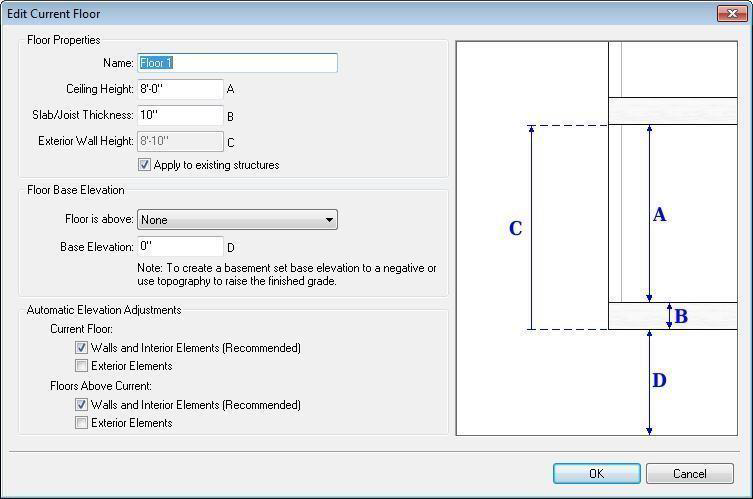Uncheck Current Floor Walls and Interior Elements
753x499 pixels.
81,348
